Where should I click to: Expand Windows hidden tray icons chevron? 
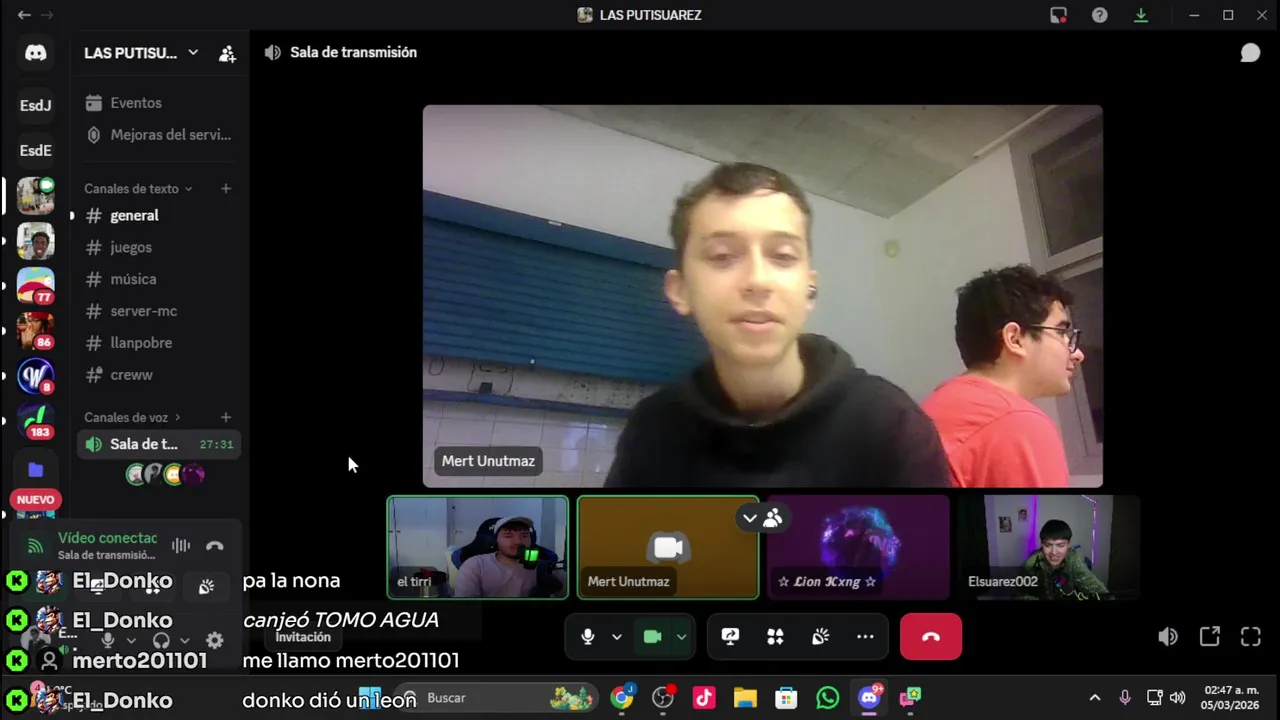click(1094, 698)
